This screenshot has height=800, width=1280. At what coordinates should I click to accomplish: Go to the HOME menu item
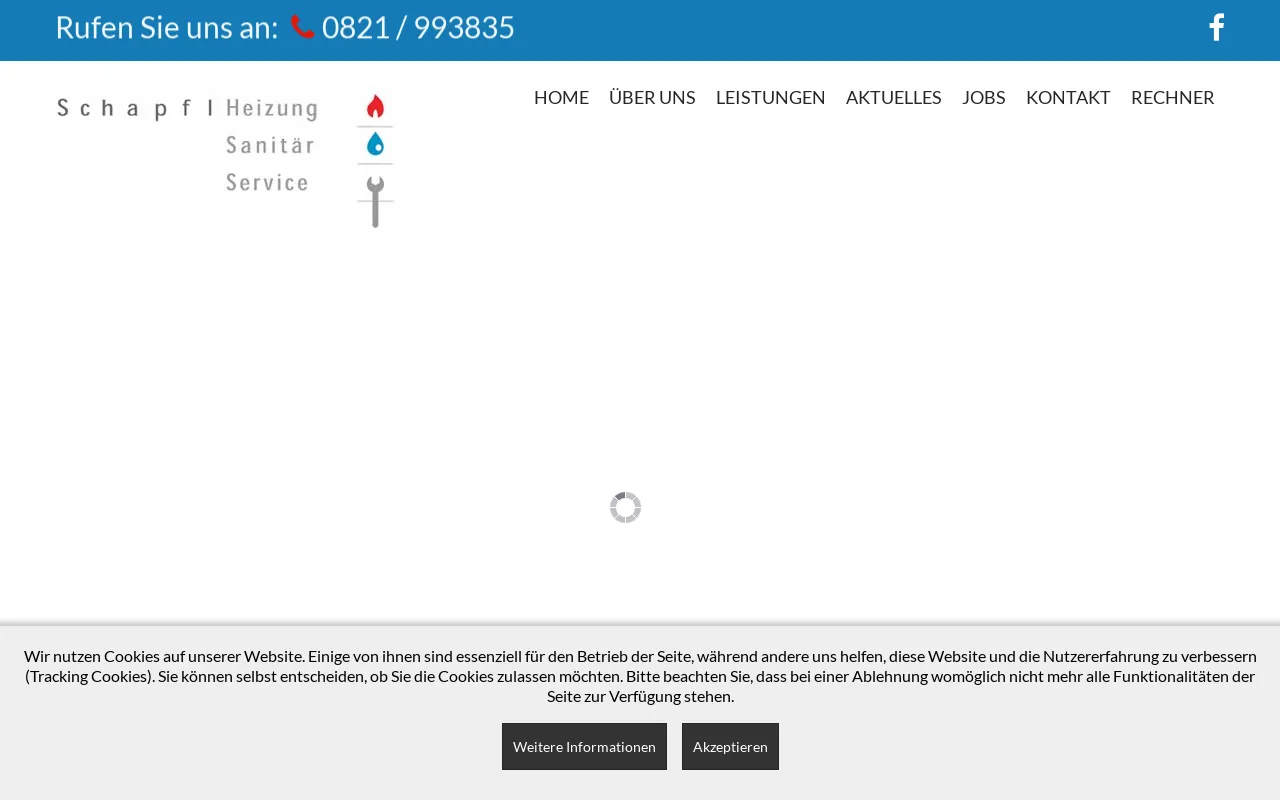561,97
